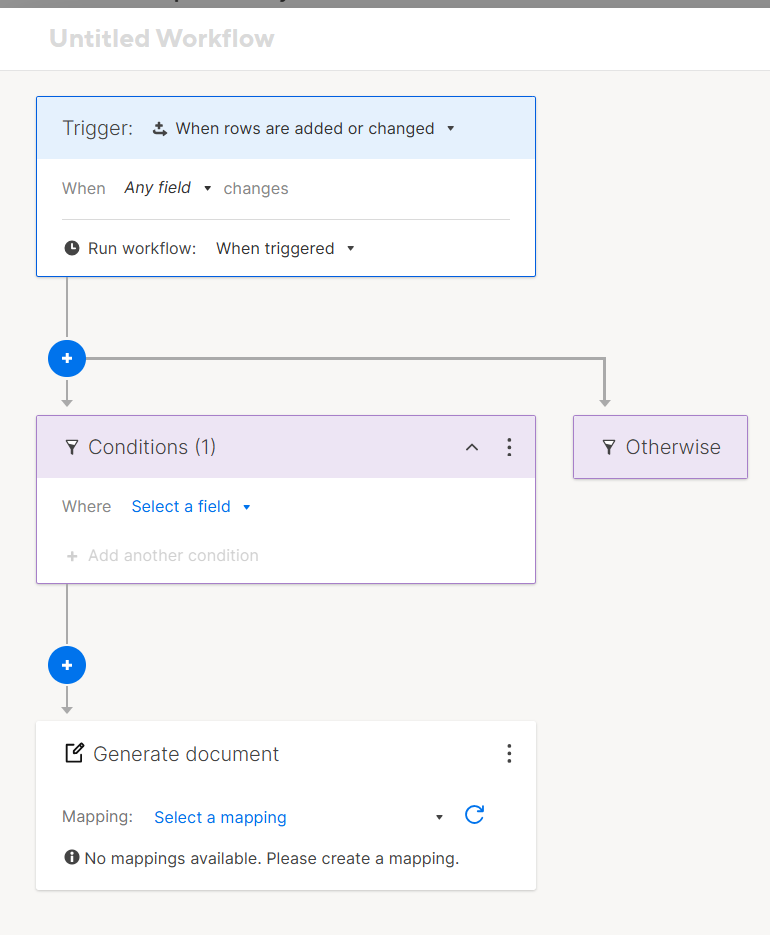Click the Conditions (1) header title

pyautogui.click(x=152, y=447)
